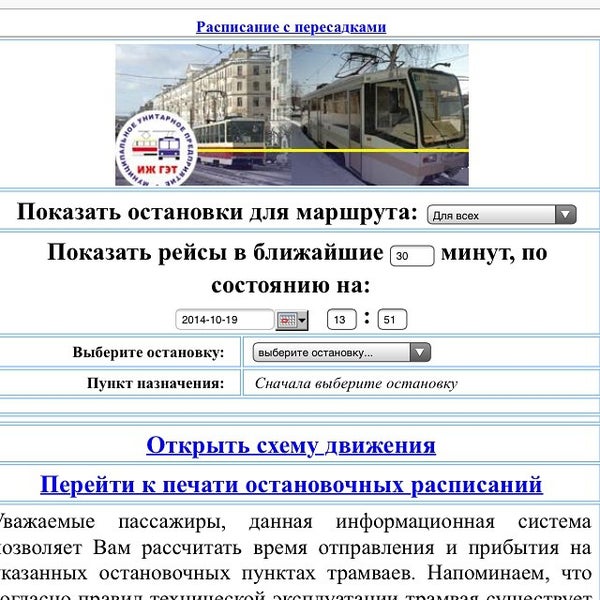600x600 pixels.
Task: Open the route dropdown showing "Для всех"
Action: pyautogui.click(x=501, y=215)
